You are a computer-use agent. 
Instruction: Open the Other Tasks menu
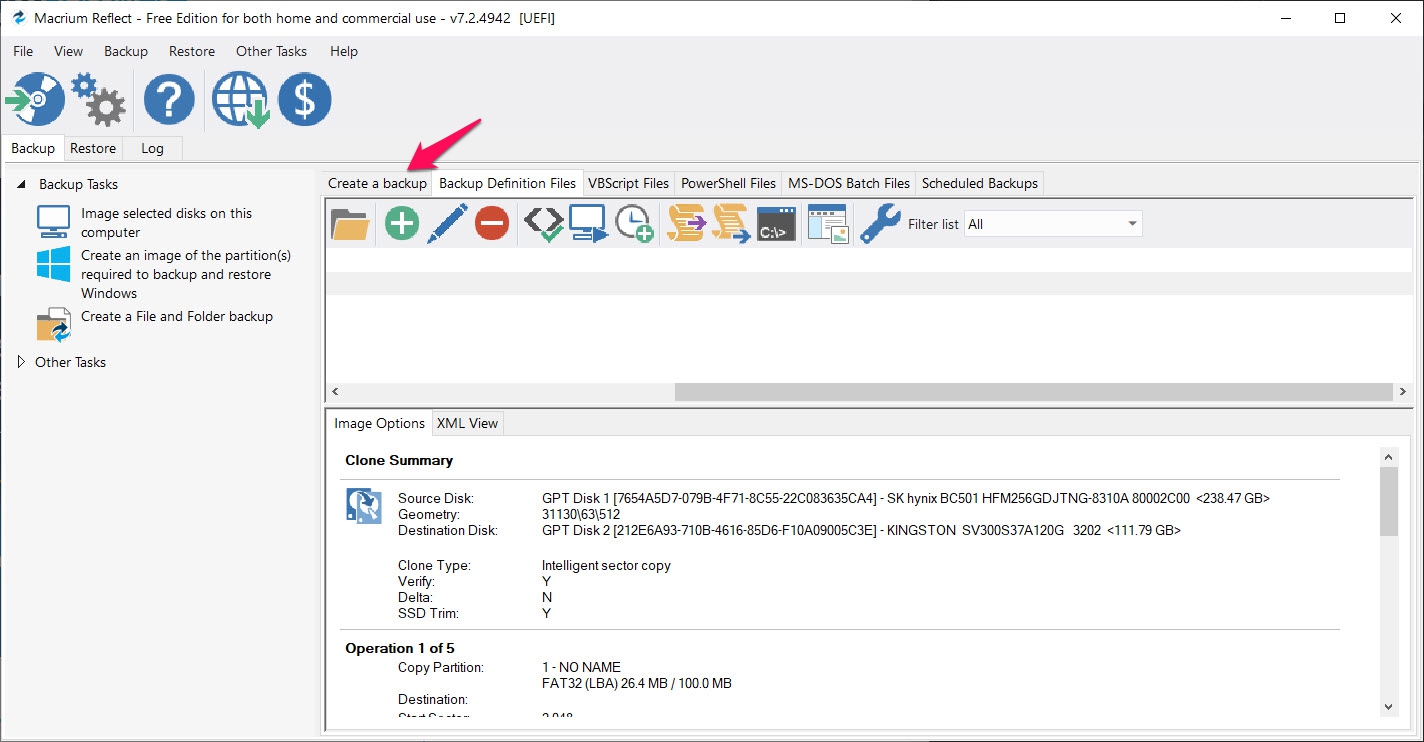272,51
